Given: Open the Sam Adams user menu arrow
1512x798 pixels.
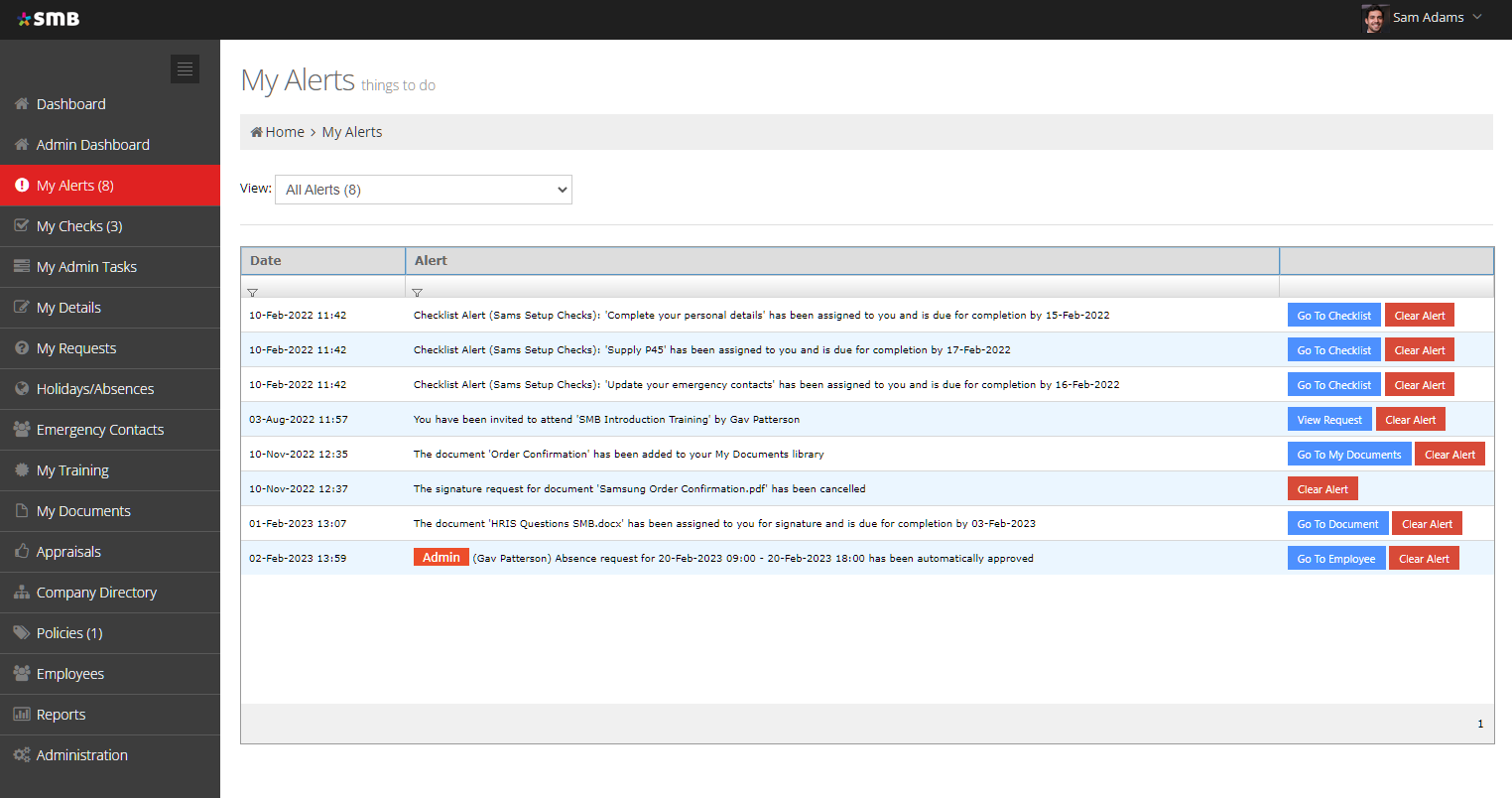Looking at the screenshot, I should (x=1477, y=17).
